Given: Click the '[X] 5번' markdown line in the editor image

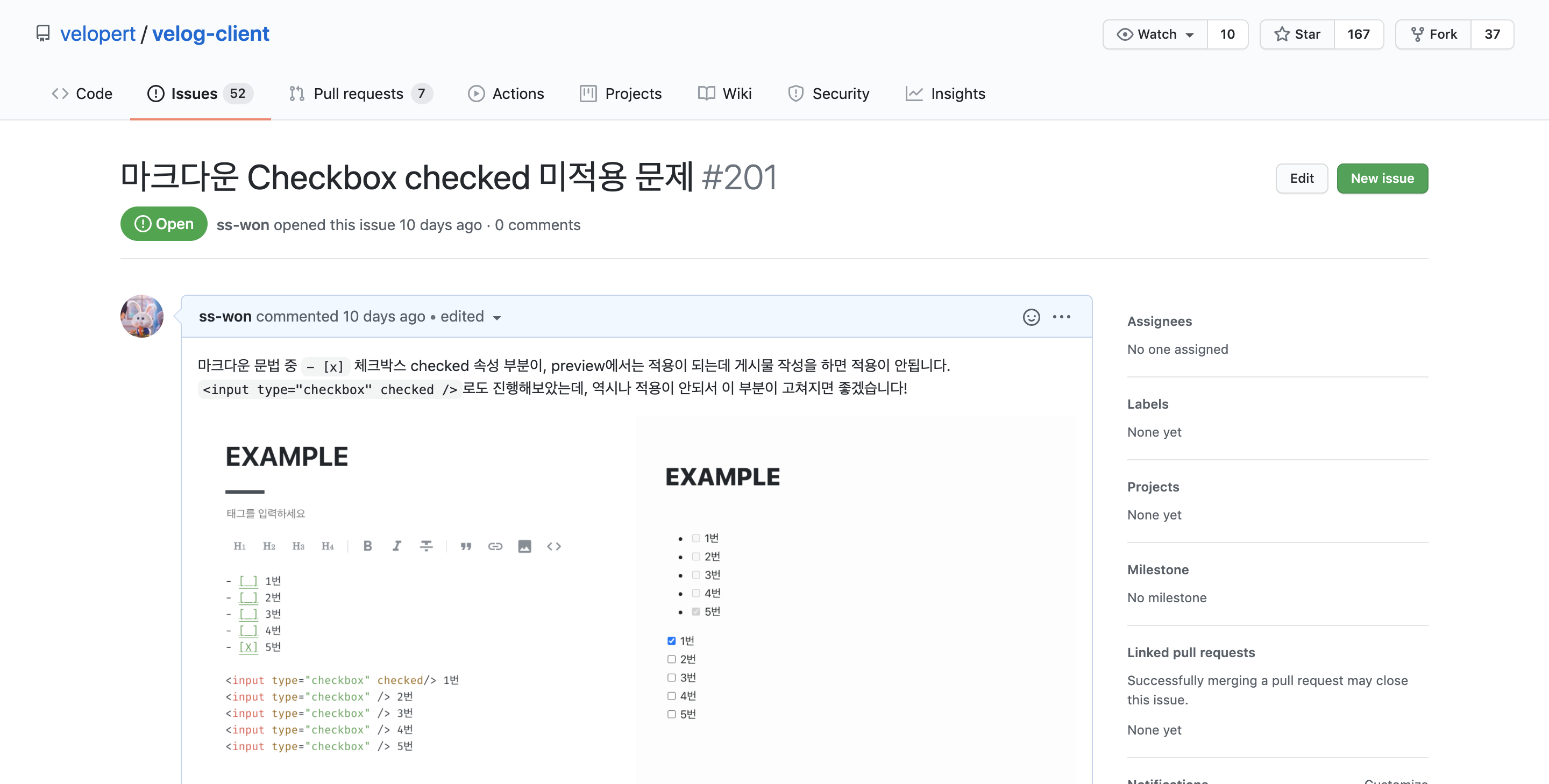Looking at the screenshot, I should tap(254, 647).
